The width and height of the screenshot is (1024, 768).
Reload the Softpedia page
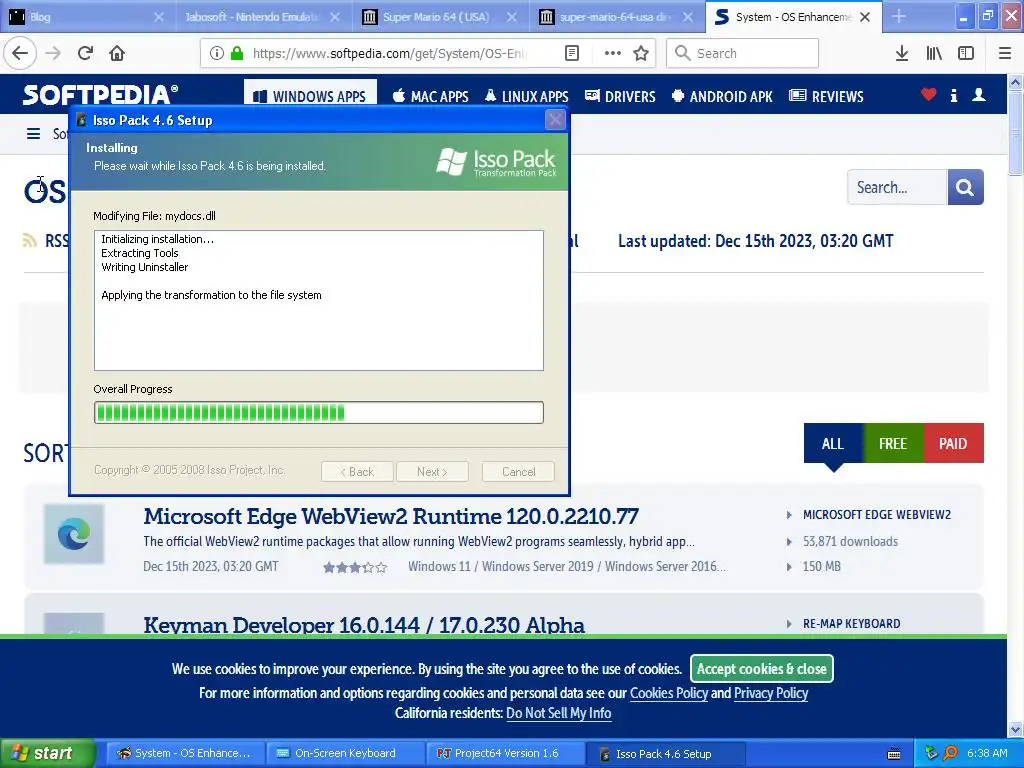[x=86, y=53]
